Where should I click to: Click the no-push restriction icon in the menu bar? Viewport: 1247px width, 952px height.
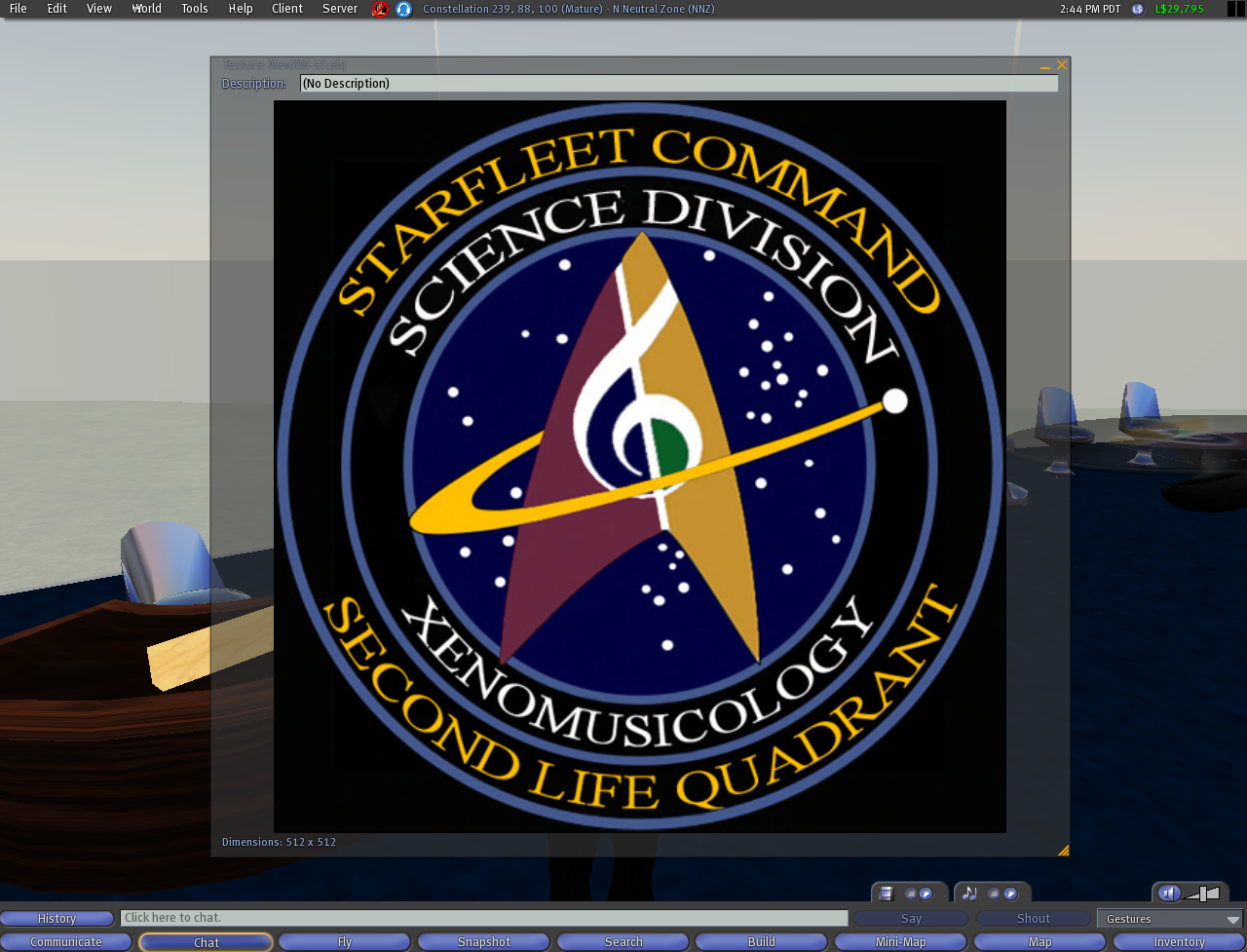380,9
